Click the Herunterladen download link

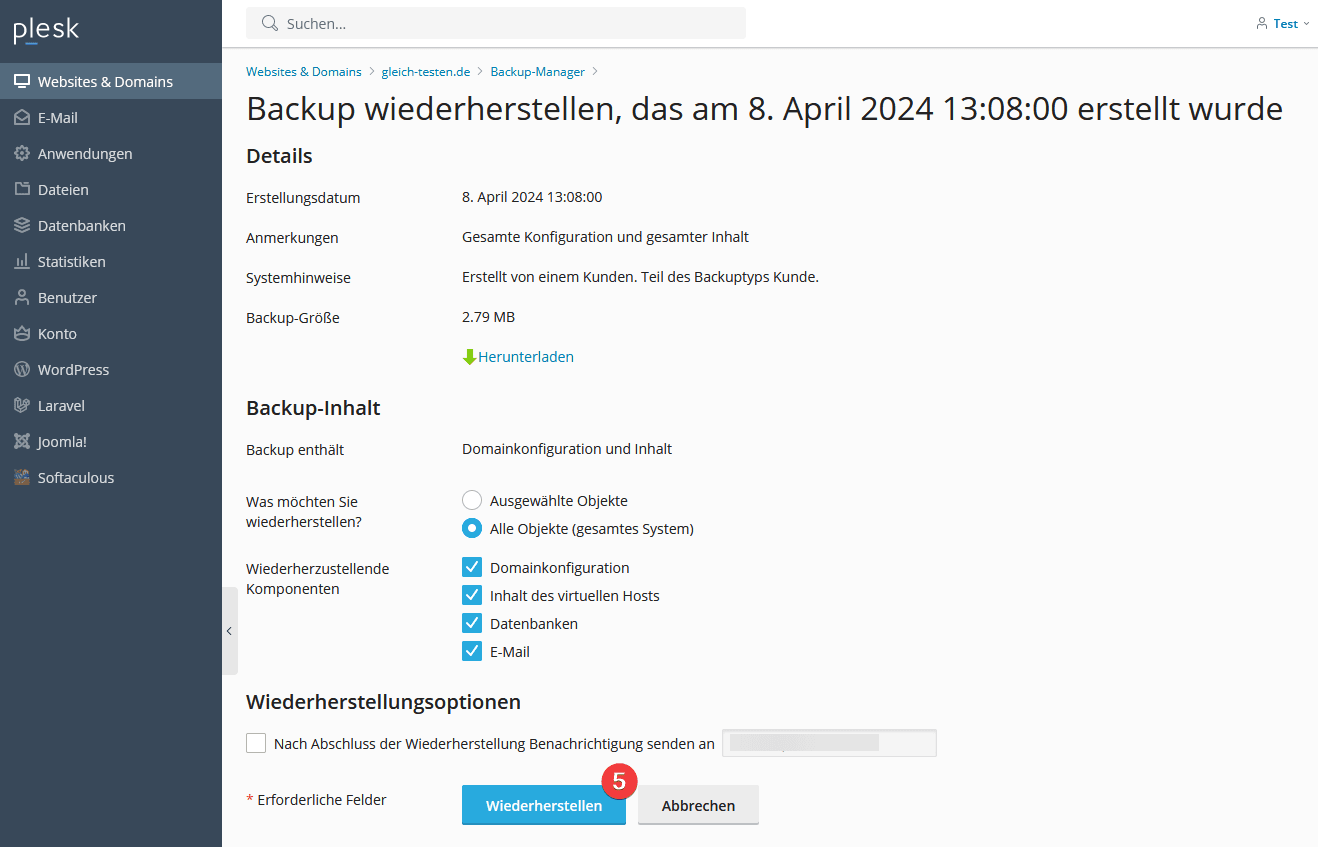point(525,357)
